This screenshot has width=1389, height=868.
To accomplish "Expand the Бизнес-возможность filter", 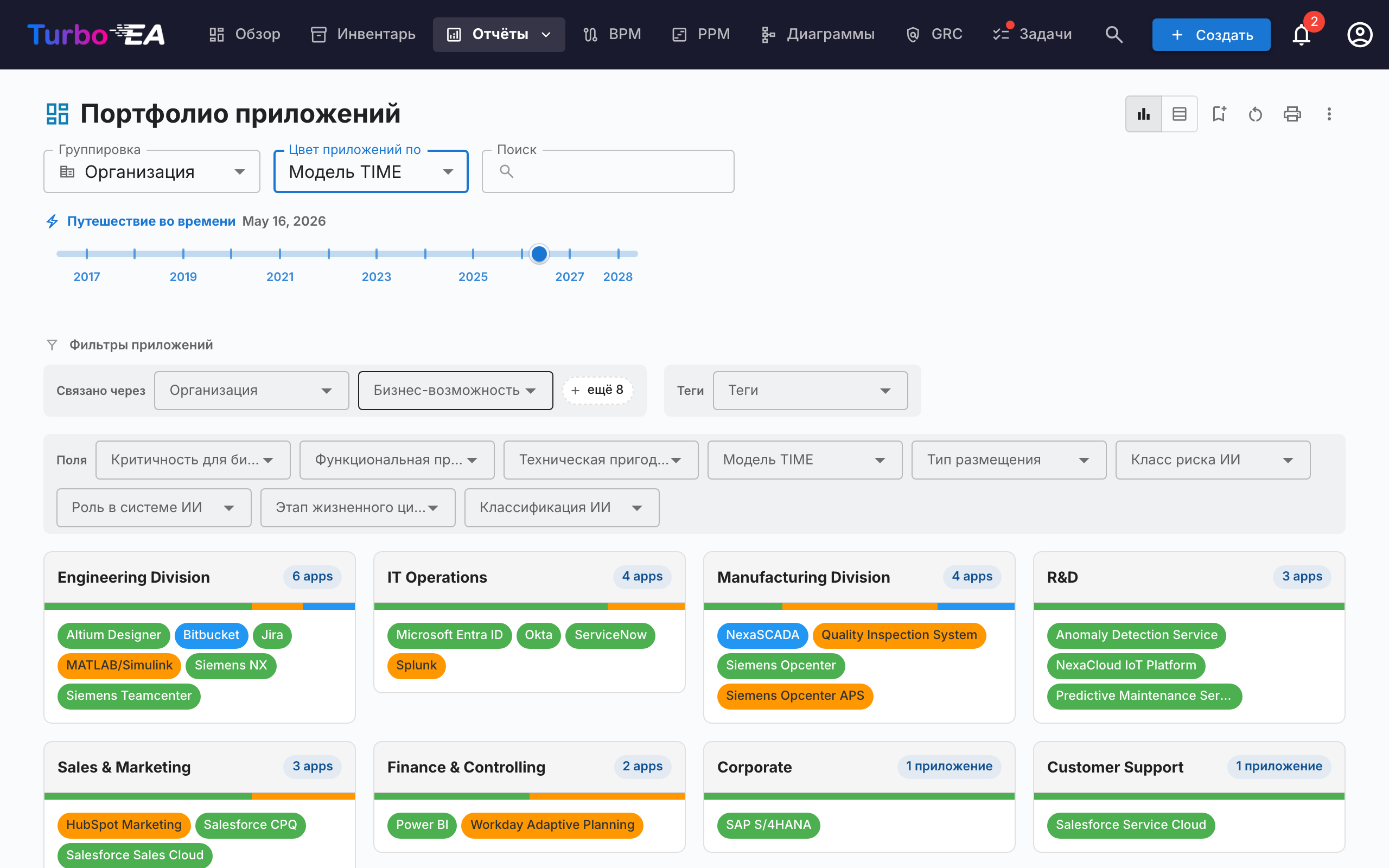I will tap(455, 391).
